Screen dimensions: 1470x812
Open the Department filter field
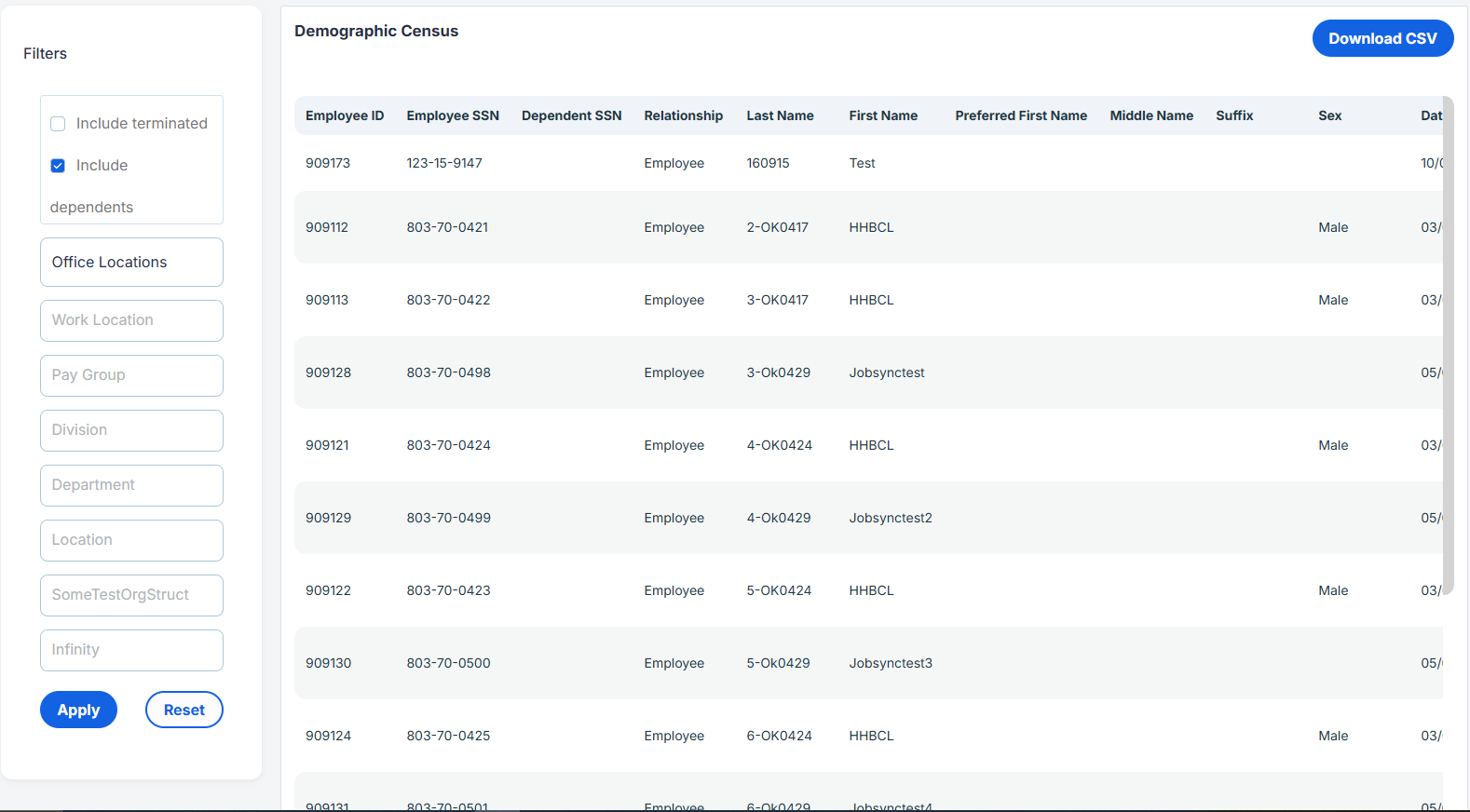point(131,485)
